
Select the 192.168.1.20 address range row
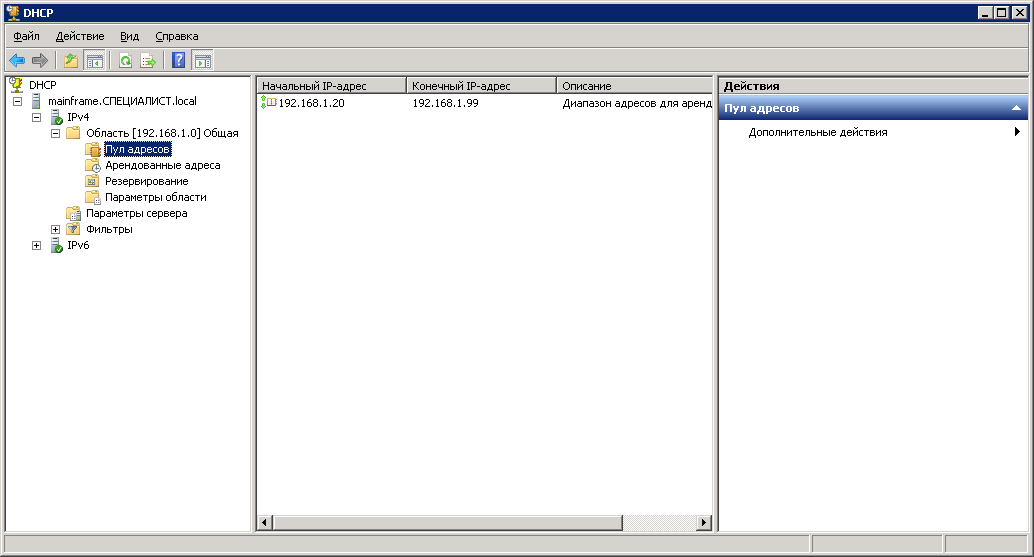(x=310, y=103)
